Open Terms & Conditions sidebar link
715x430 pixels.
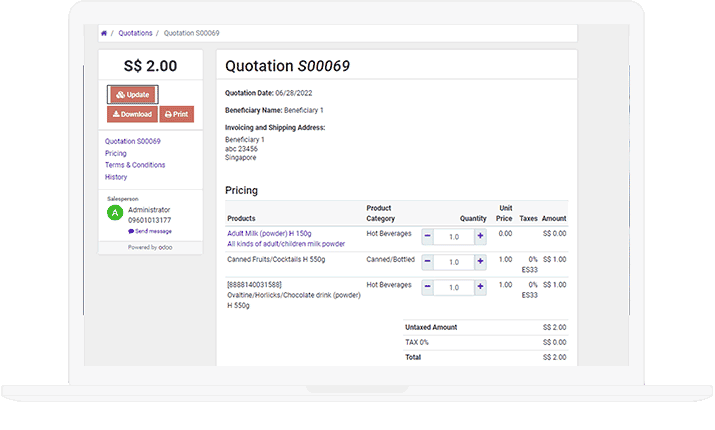(135, 165)
